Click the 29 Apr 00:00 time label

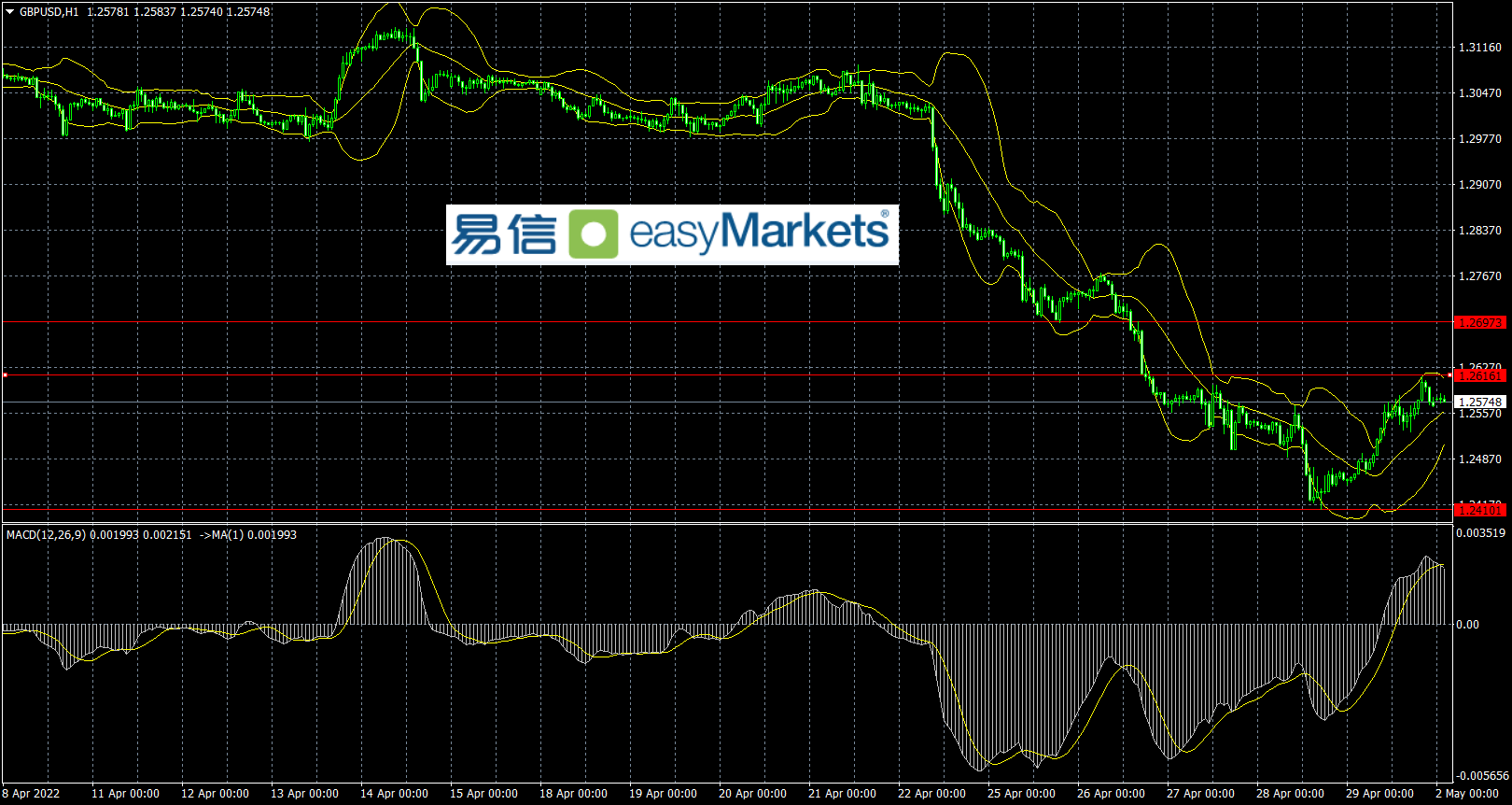[1379, 794]
